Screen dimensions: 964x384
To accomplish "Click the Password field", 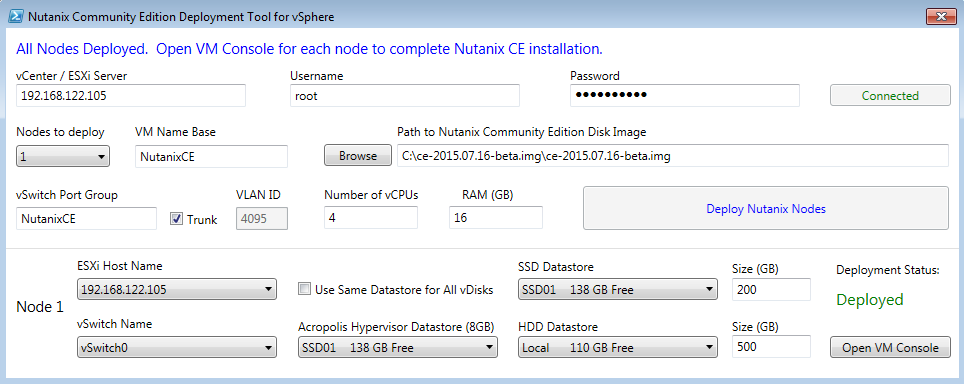I will (685, 96).
